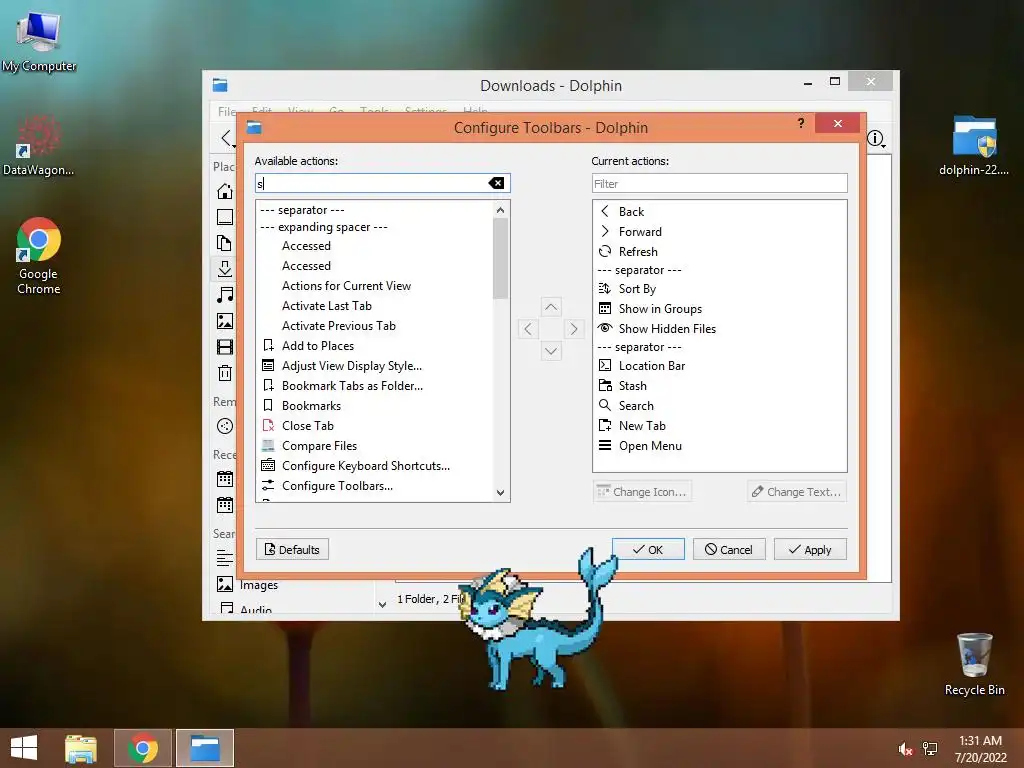Click Change Icon button
Screen dimensions: 1024x768
[x=642, y=492]
